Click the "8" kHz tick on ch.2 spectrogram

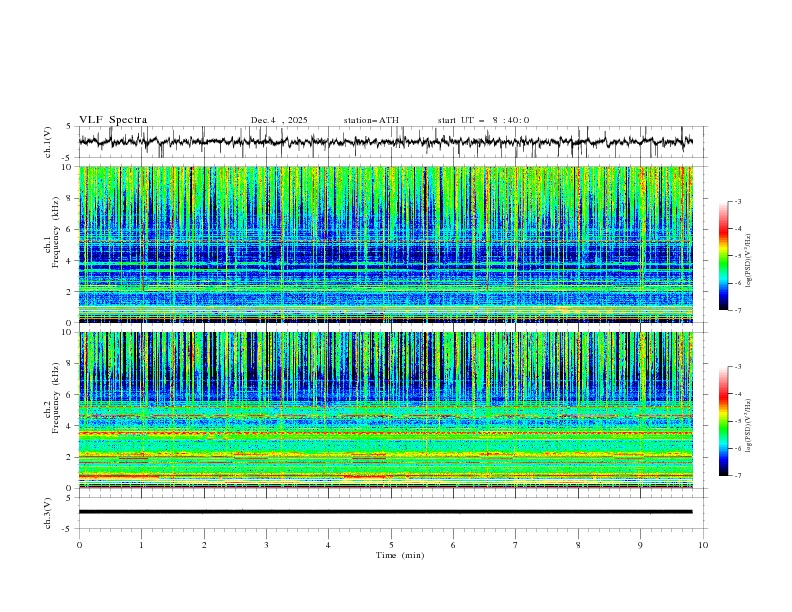coord(71,364)
